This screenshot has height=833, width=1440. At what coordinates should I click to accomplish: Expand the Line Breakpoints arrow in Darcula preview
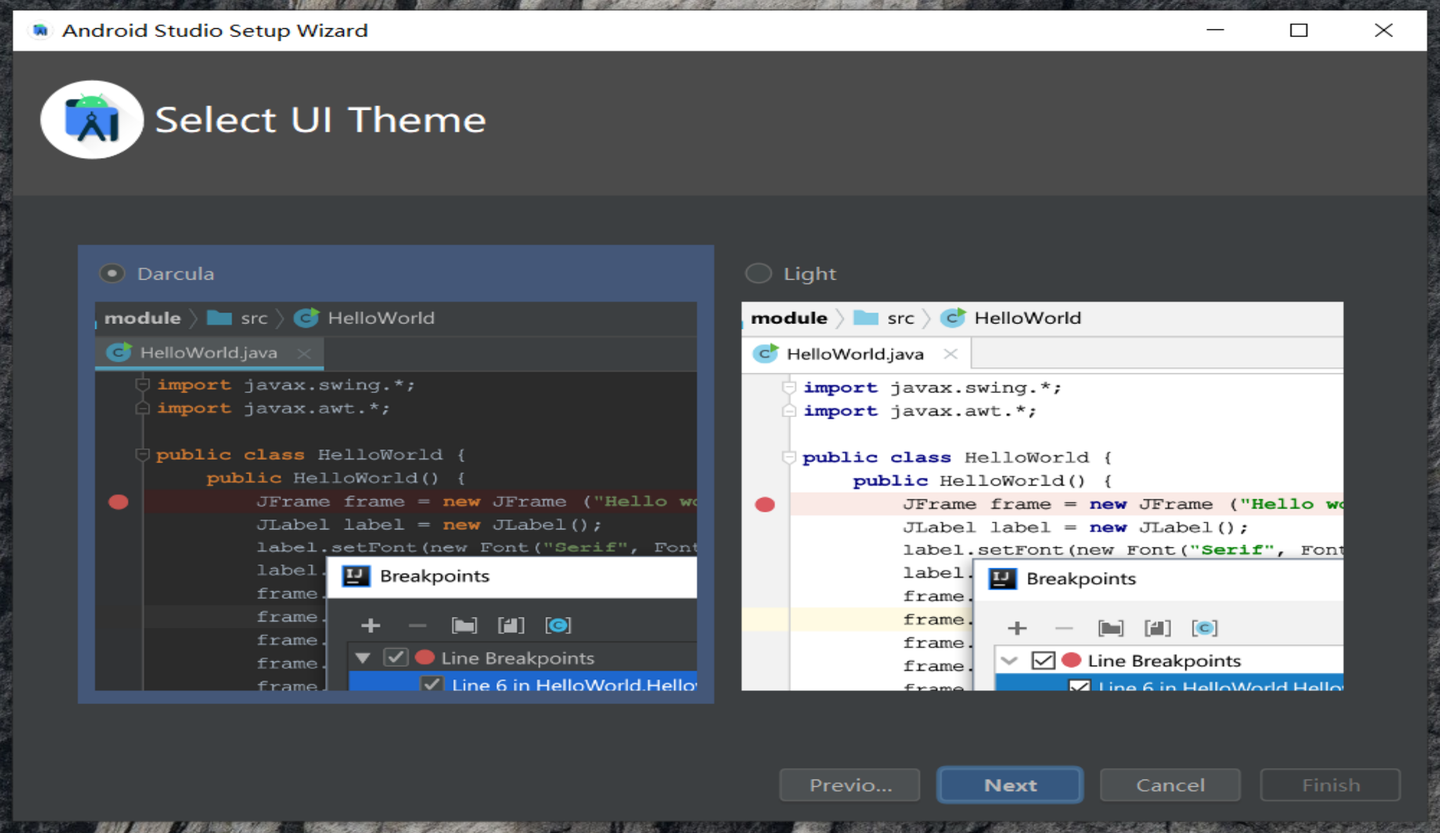coord(361,657)
